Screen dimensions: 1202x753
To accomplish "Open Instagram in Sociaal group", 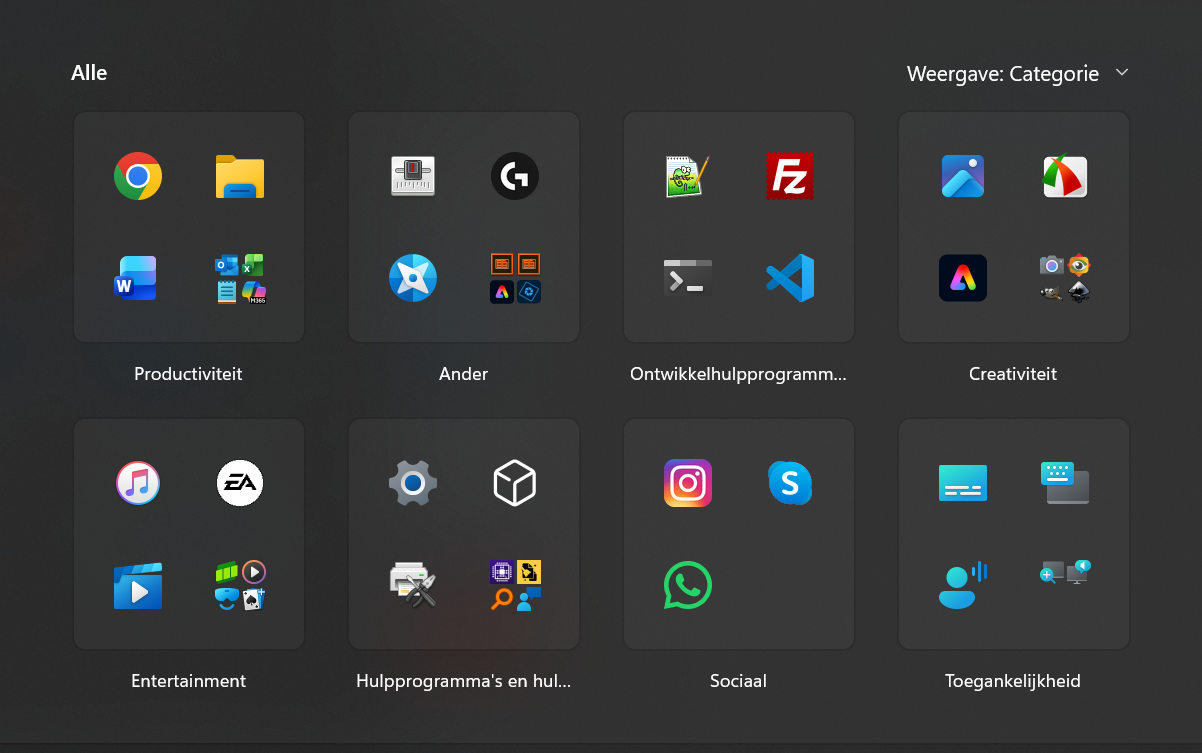I will 688,484.
